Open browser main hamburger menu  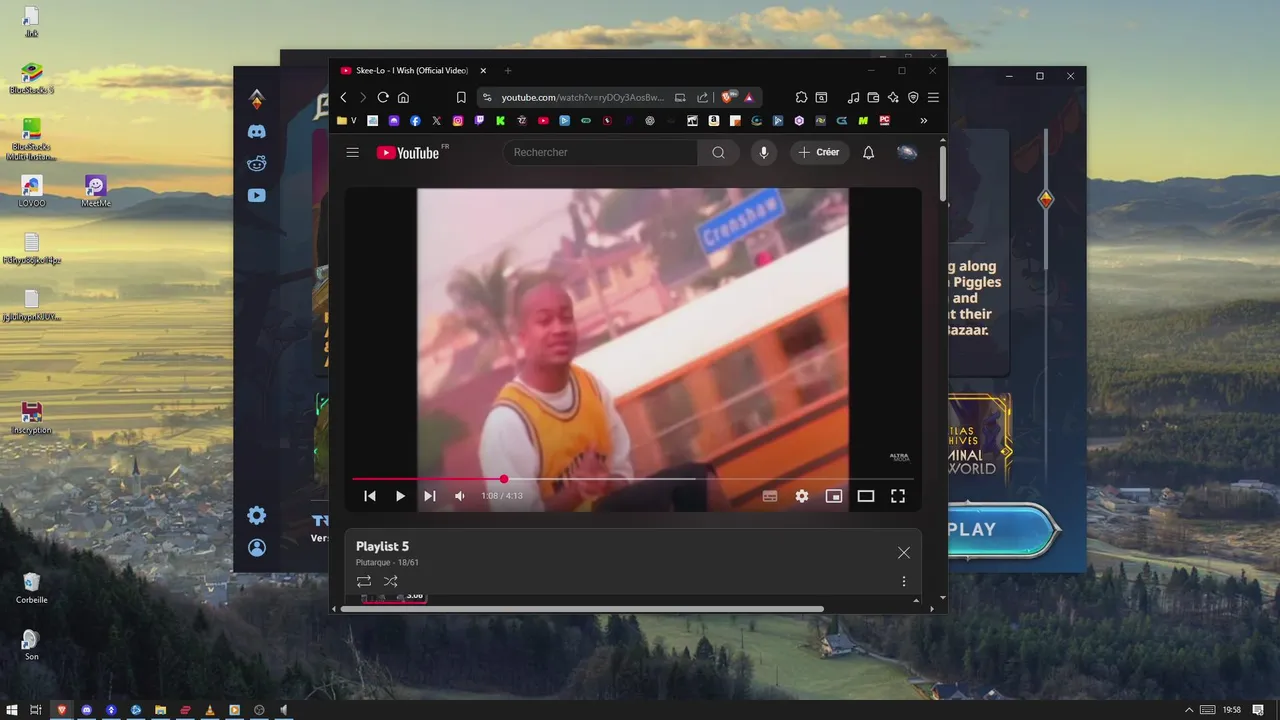933,97
